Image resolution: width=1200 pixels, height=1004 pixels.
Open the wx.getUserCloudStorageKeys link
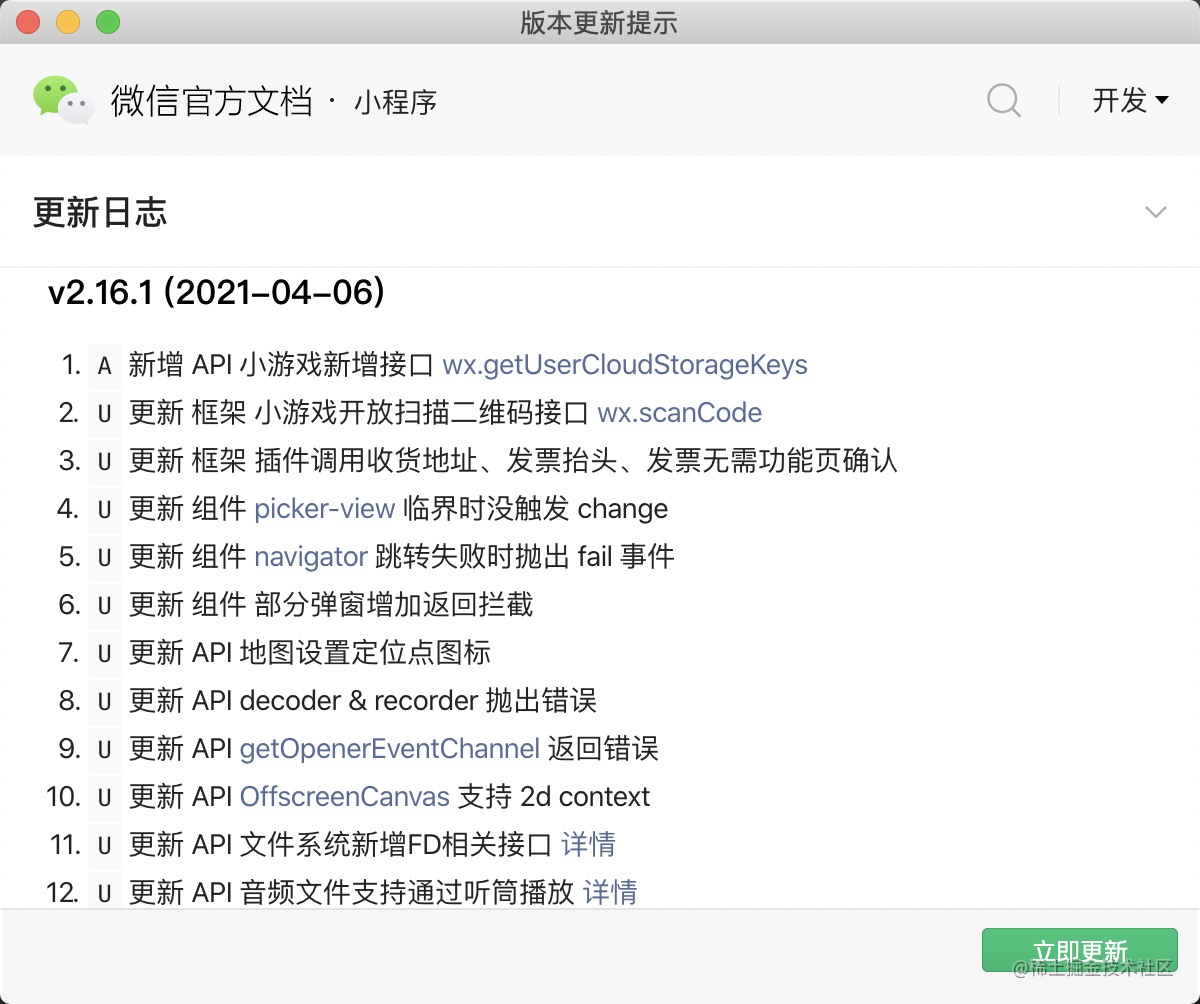pyautogui.click(x=624, y=366)
